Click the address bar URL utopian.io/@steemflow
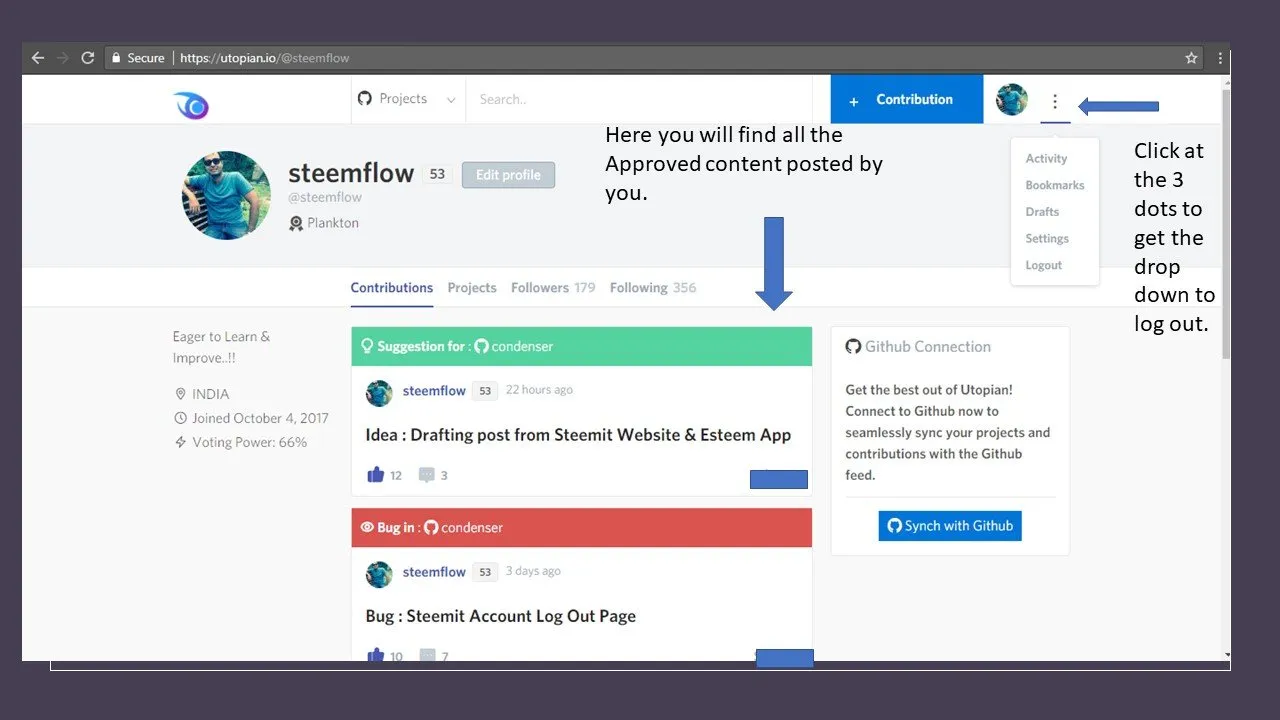Screen dimensions: 1280x720 (x=265, y=58)
